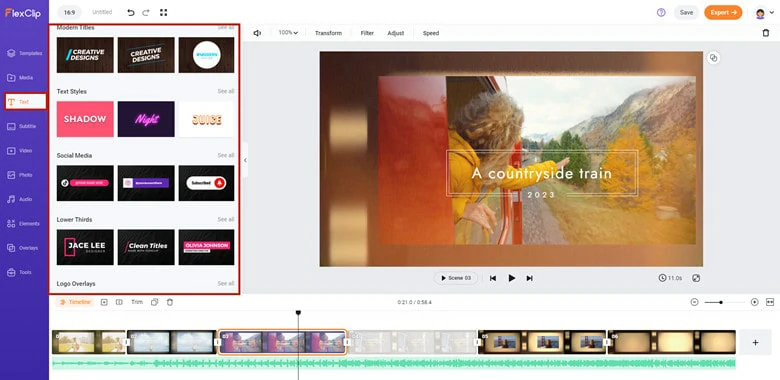Click the timeline zoom slider
The image size is (780, 380).
click(724, 302)
